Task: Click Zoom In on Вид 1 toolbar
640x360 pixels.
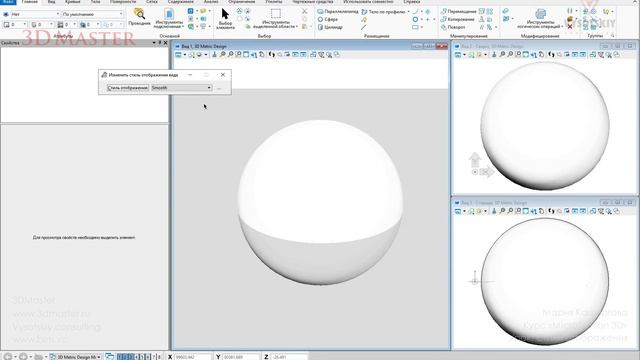Action: 223,55
